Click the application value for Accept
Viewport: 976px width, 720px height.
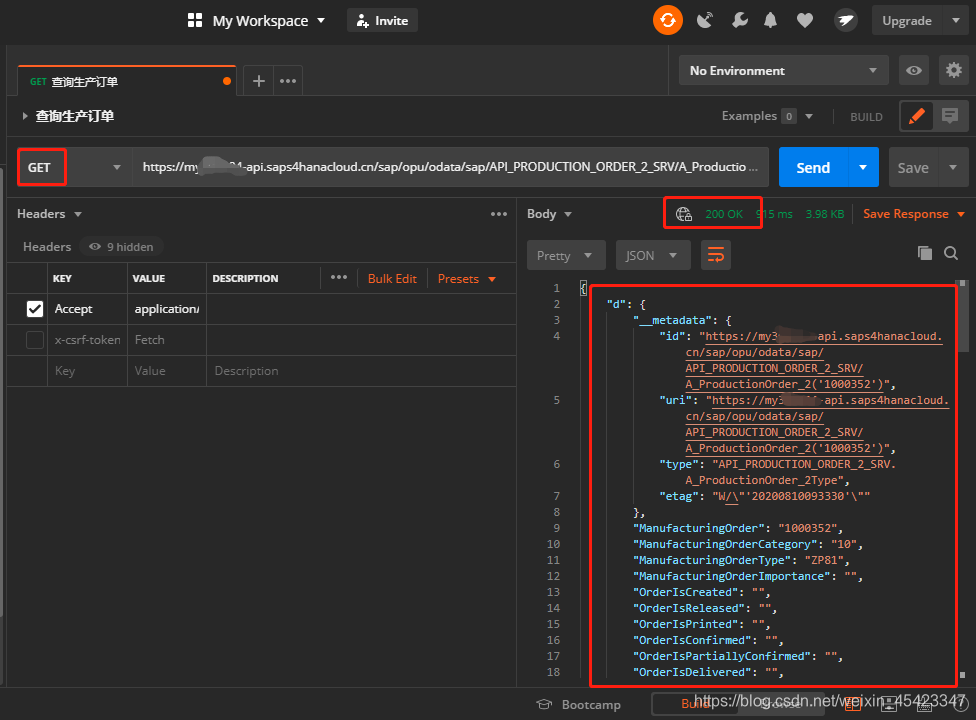tap(167, 309)
